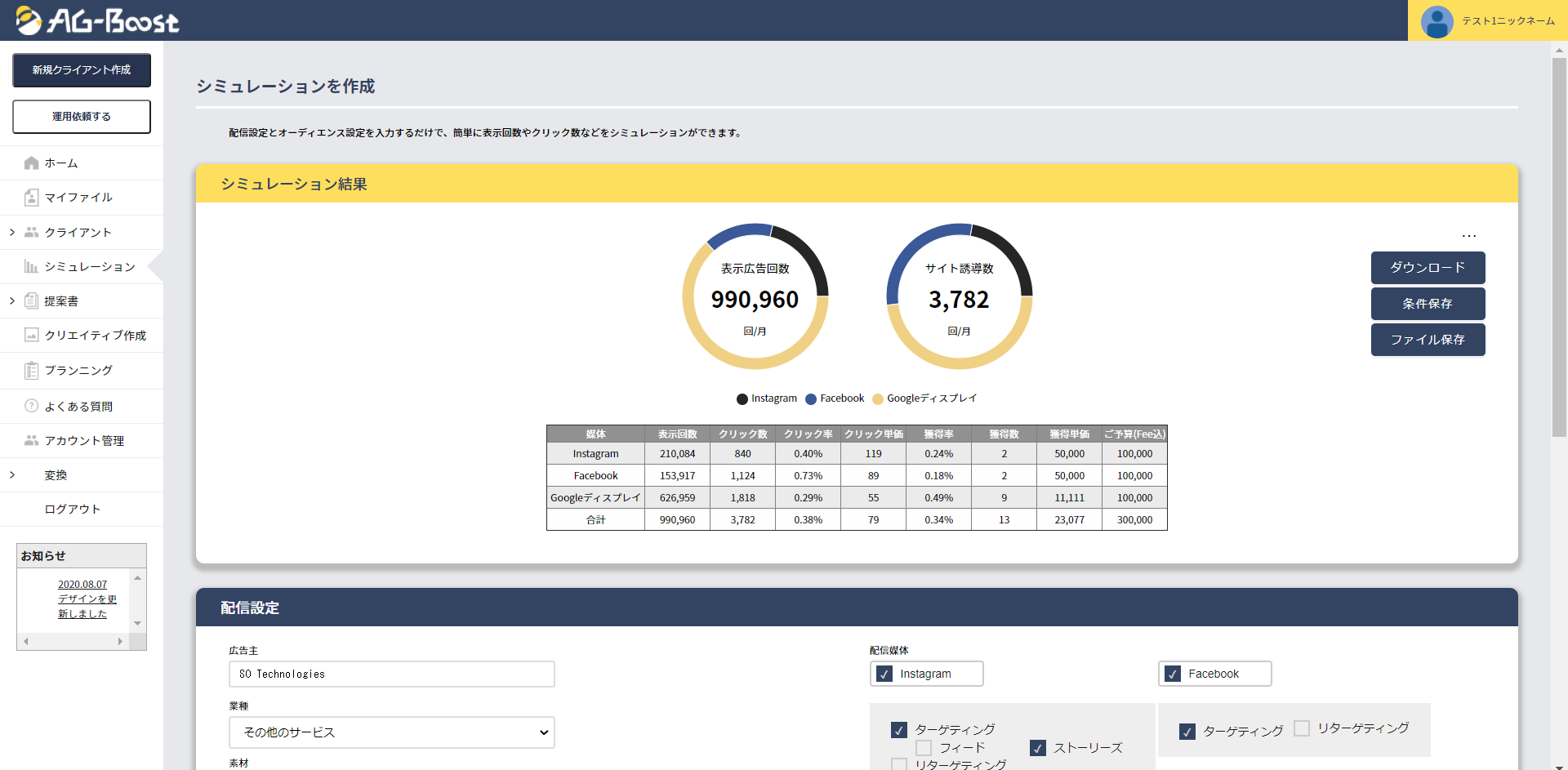Enable the Instagram feed checkbox
1568x770 pixels.
[924, 748]
